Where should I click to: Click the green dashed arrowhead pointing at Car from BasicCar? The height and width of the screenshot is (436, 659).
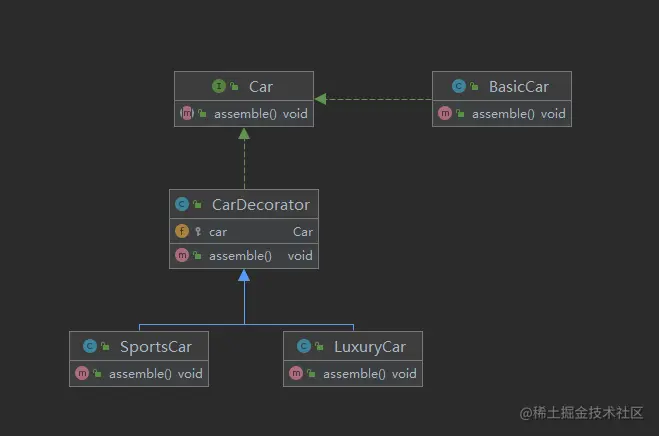point(320,99)
